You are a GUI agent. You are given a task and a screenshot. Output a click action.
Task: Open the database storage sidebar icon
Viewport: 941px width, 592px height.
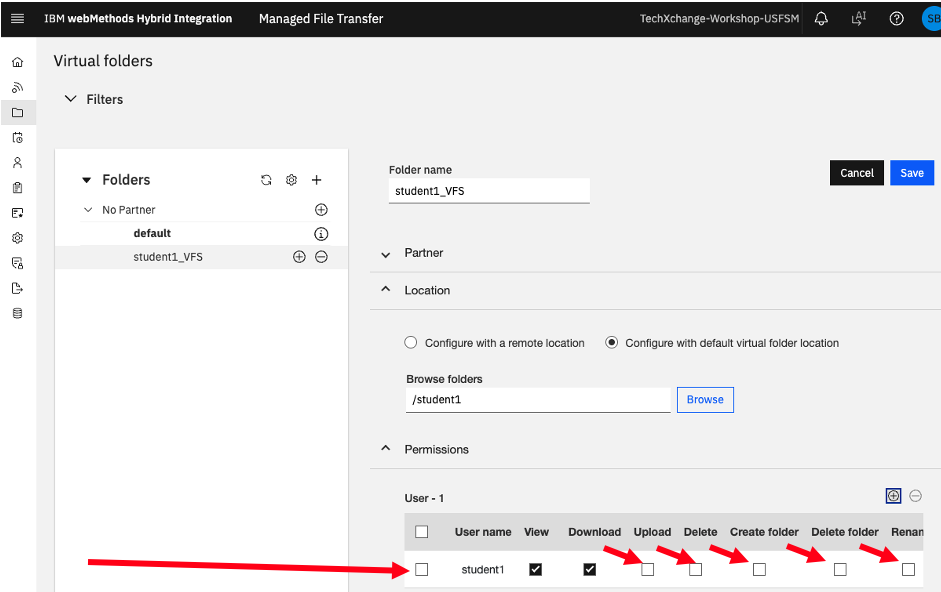point(17,313)
